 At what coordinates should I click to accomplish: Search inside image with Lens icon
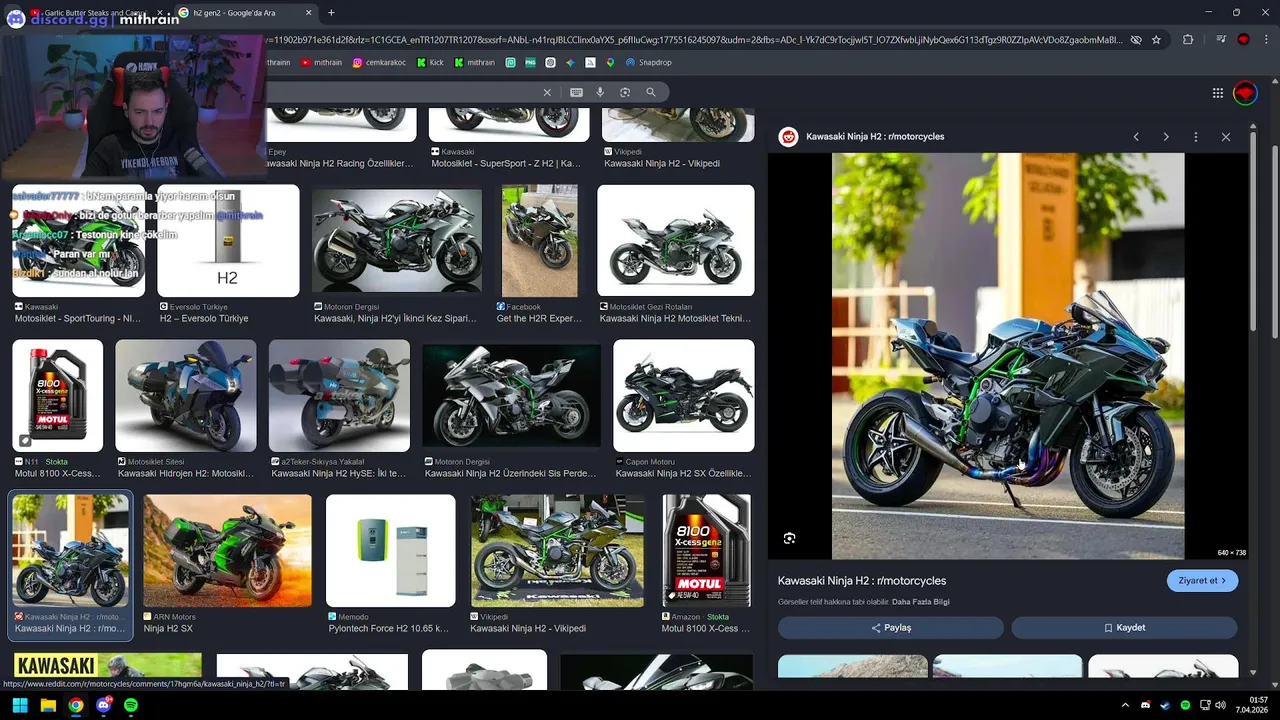click(x=789, y=538)
